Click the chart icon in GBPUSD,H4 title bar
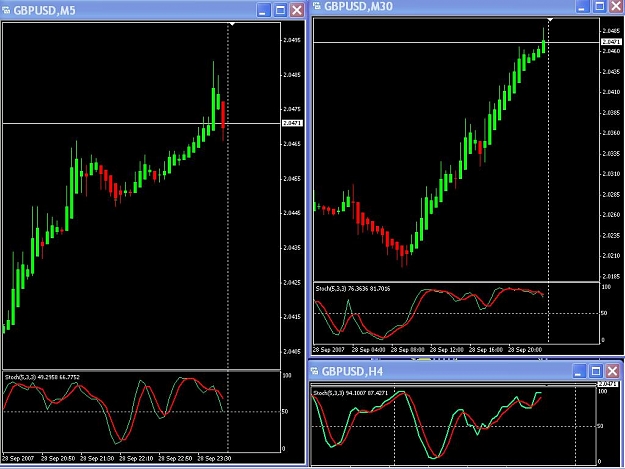The image size is (625, 469). tap(314, 371)
